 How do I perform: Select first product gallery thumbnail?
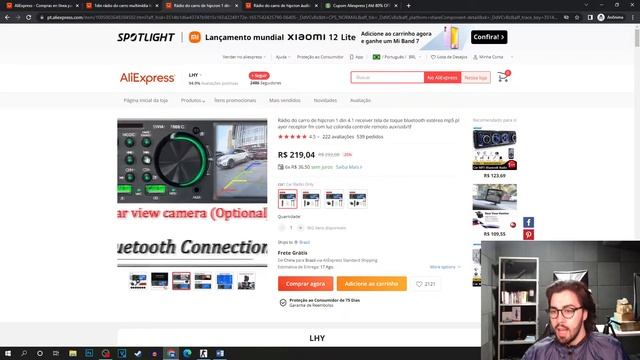click(x=138, y=281)
